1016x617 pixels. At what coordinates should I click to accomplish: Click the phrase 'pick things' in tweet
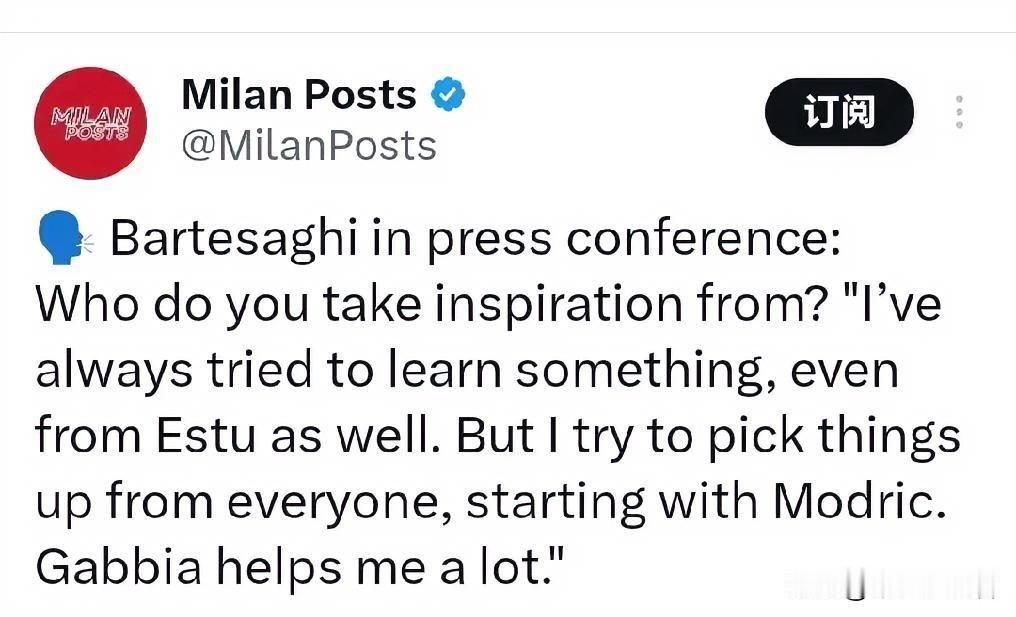tap(833, 436)
